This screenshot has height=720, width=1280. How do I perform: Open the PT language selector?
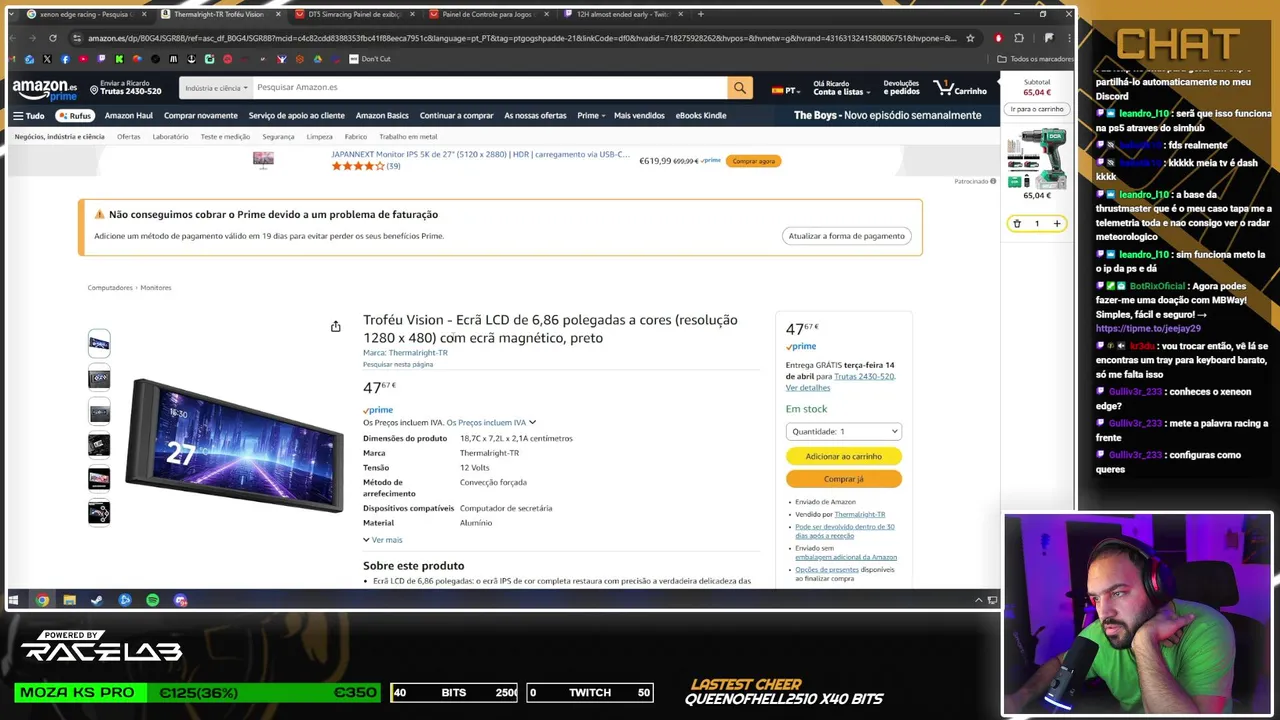click(784, 90)
